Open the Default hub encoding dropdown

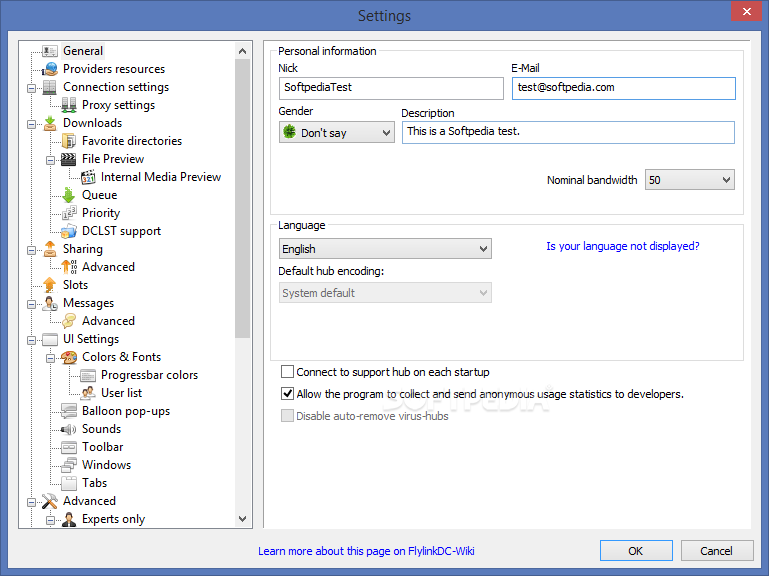point(385,293)
